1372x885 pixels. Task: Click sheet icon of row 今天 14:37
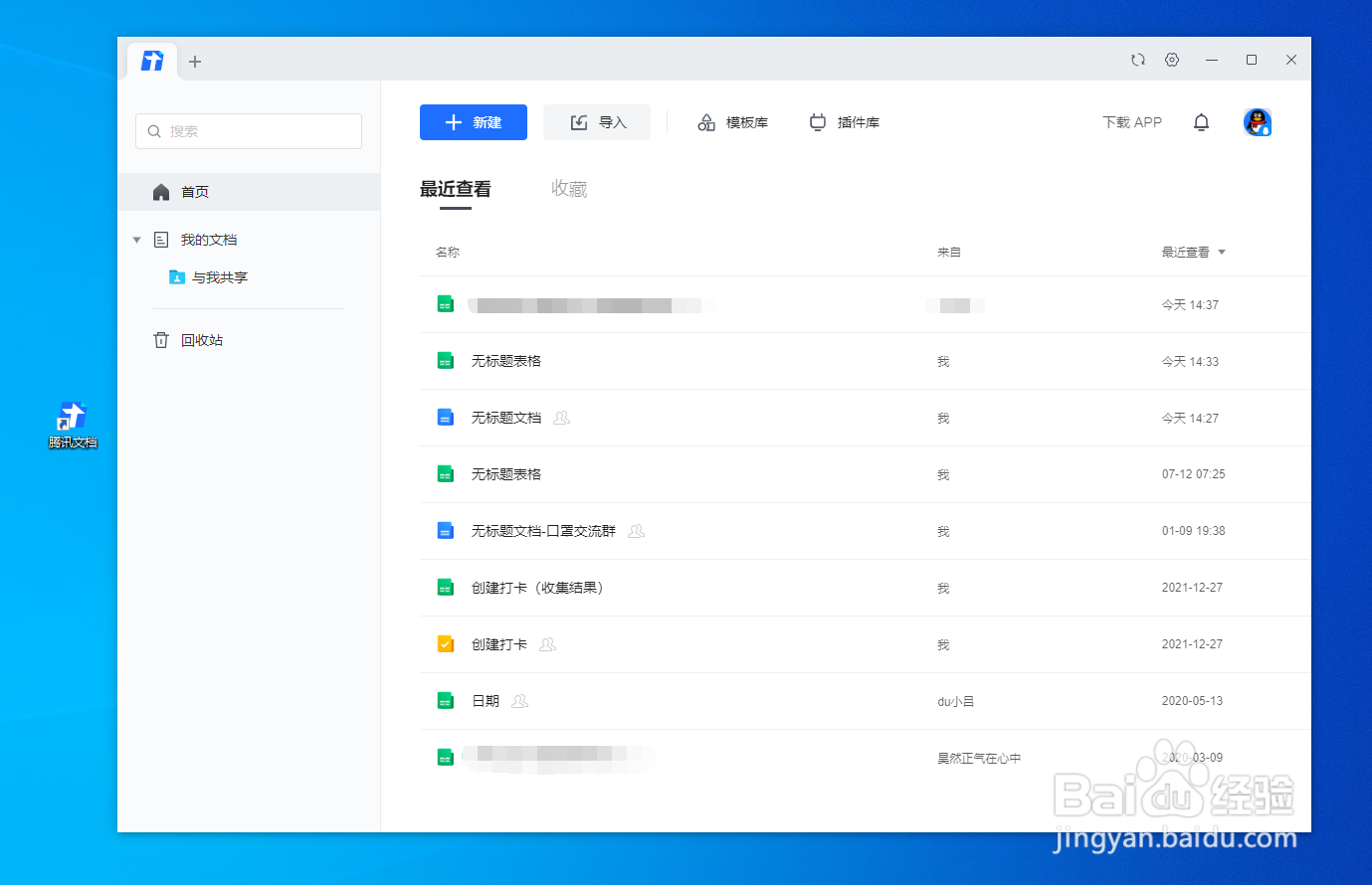click(446, 304)
